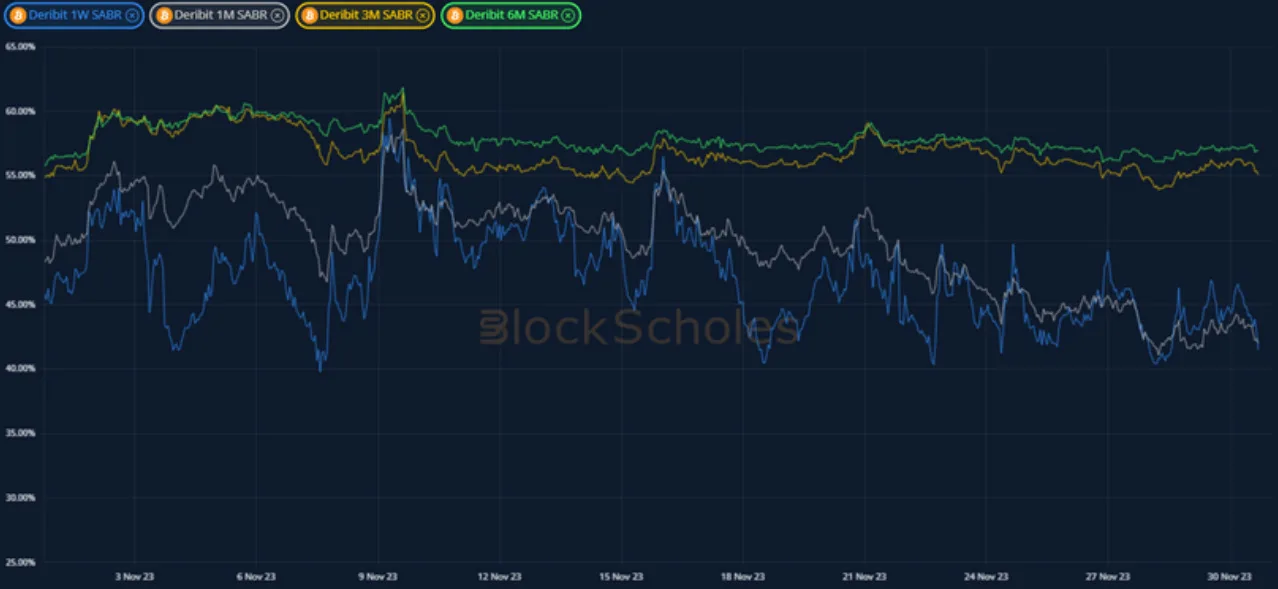Remove the Deribit 3M SABR series
This screenshot has height=589, width=1278.
(423, 15)
